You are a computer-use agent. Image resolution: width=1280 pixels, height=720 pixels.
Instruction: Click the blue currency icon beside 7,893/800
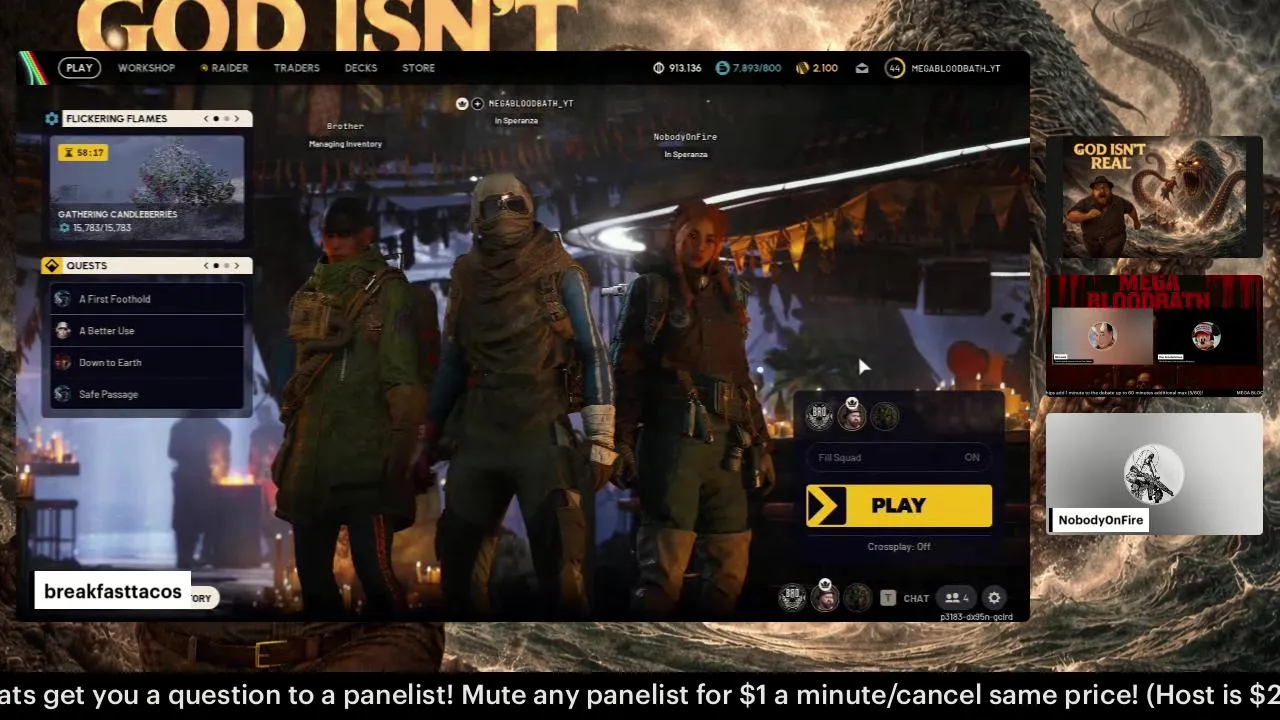[723, 68]
